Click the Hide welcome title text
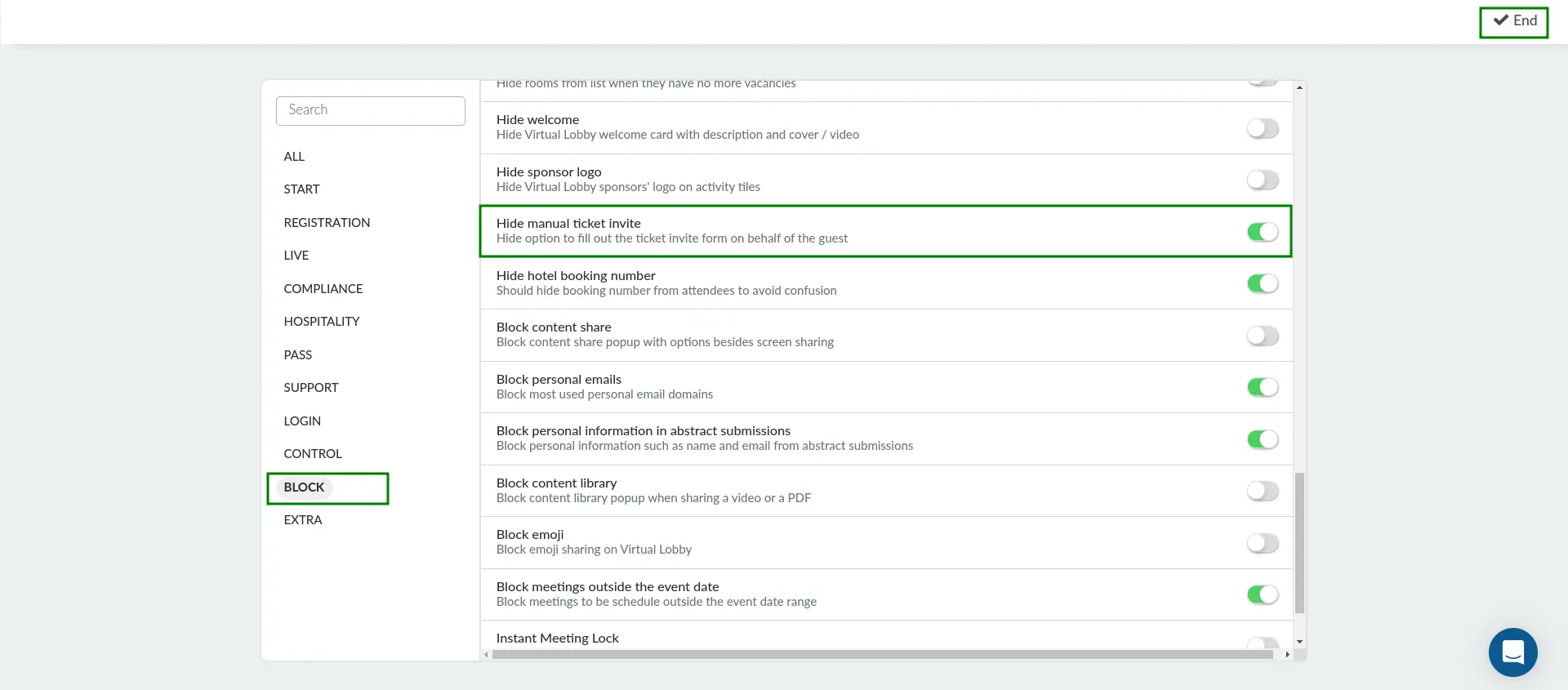Viewport: 1568px width, 690px height. click(x=537, y=120)
